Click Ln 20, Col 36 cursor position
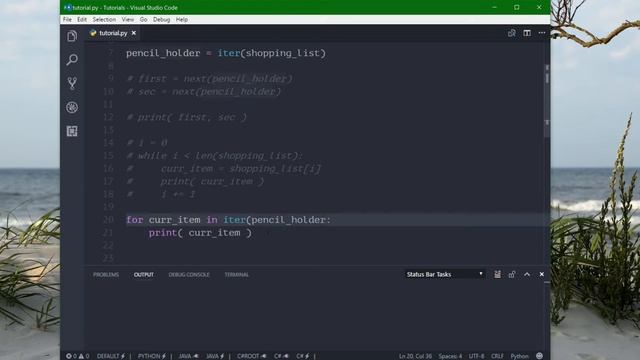The height and width of the screenshot is (360, 640). [415, 356]
